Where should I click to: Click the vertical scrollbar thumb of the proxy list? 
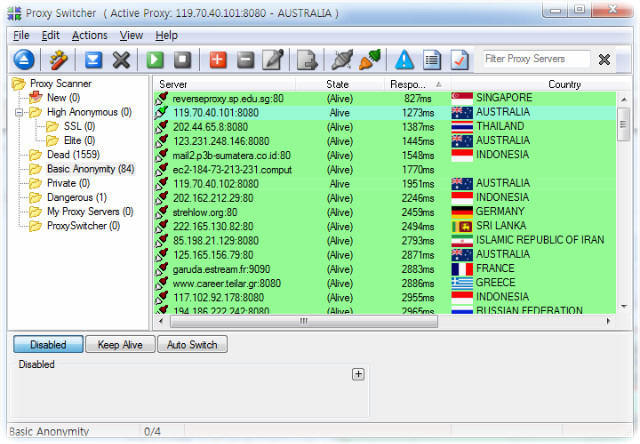[623, 124]
